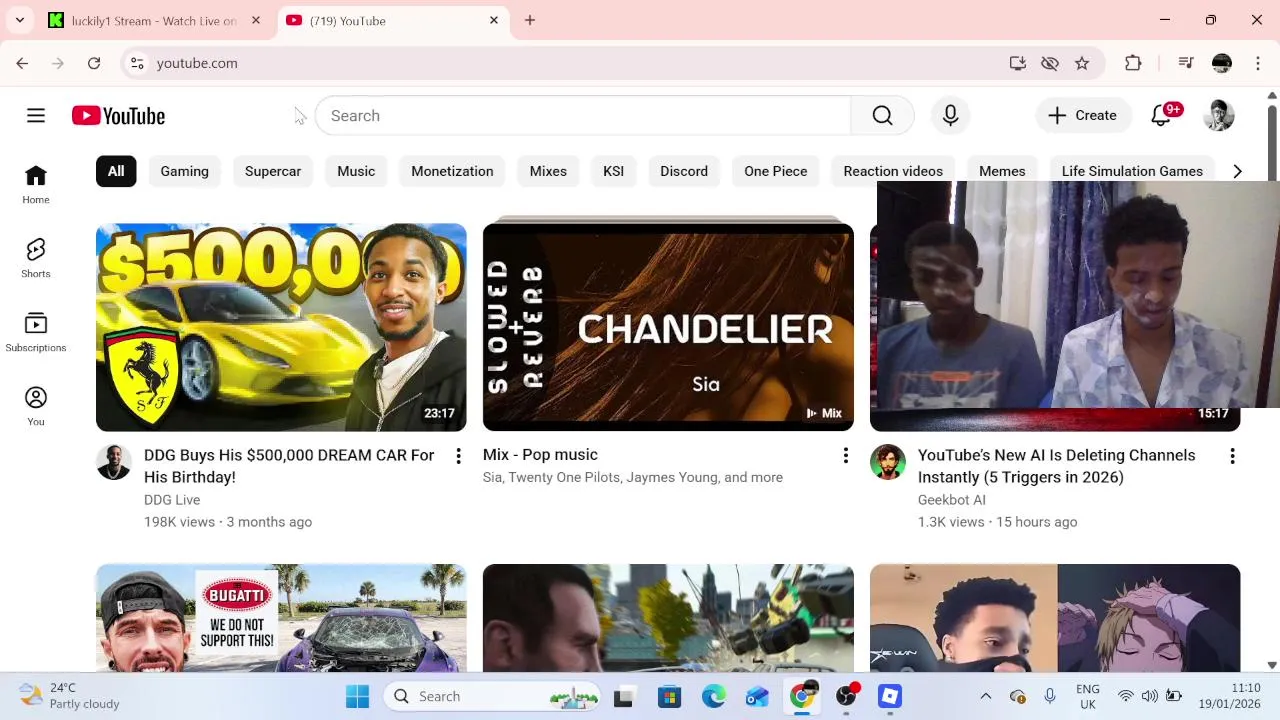Click DDG Live channel avatar
1280x720 pixels.
click(x=114, y=463)
